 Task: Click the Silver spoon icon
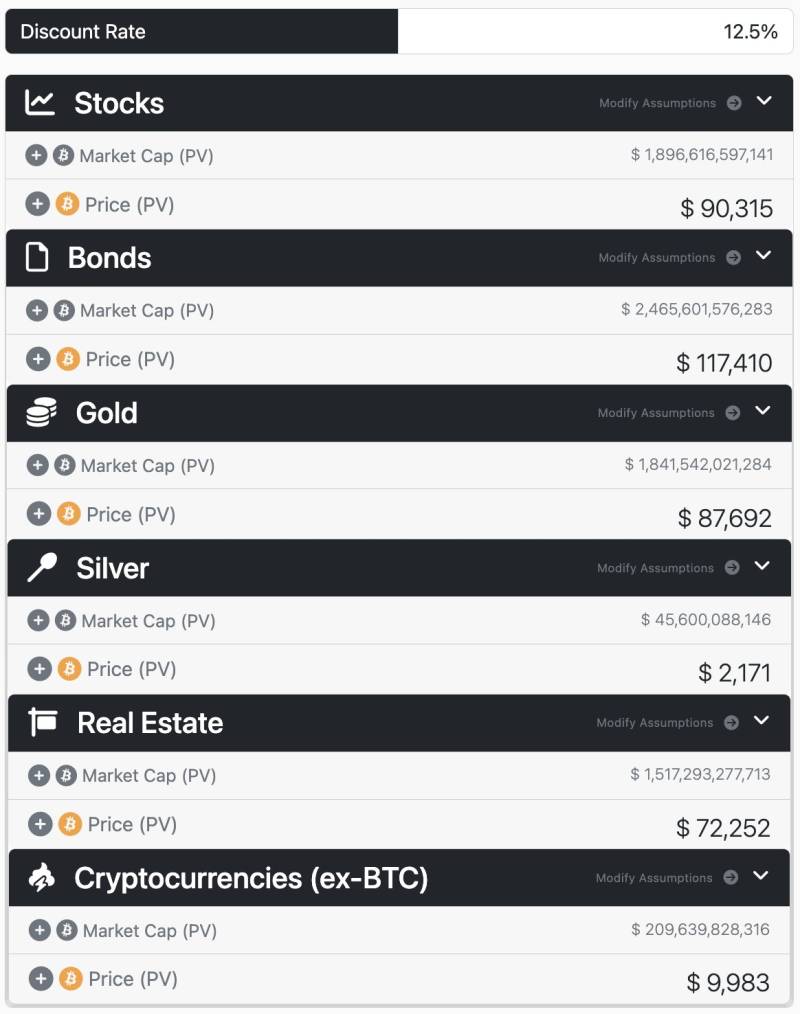coord(42,568)
